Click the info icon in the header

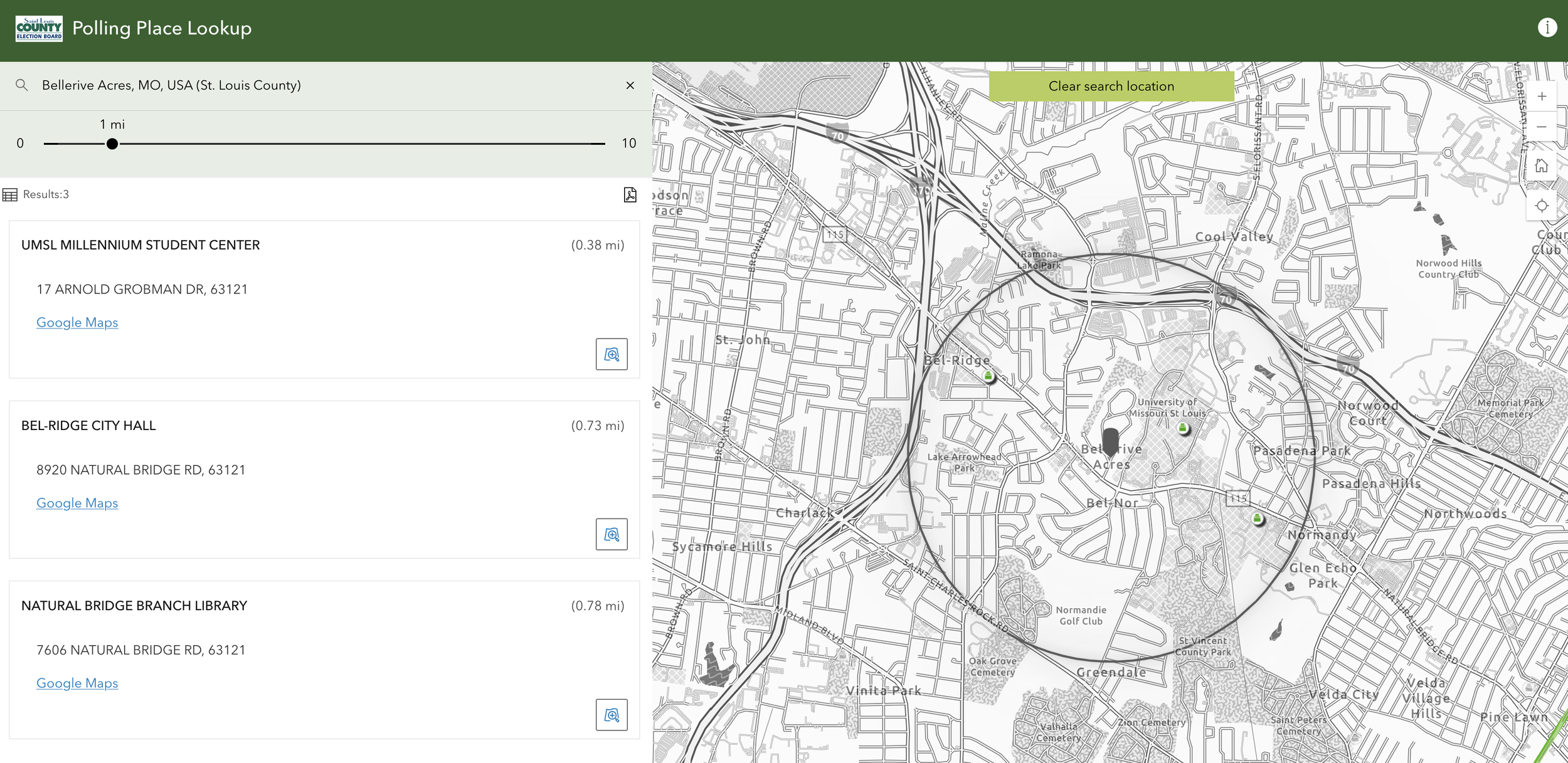pos(1547,28)
